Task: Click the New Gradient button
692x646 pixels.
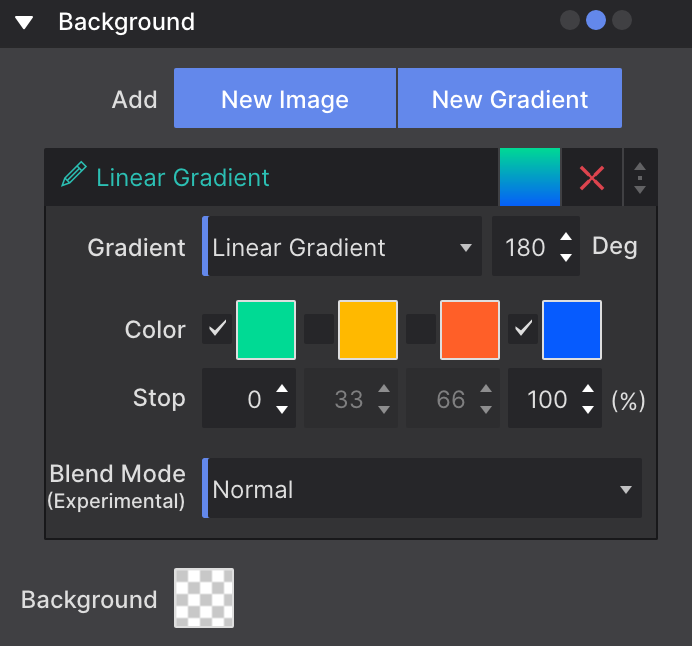Action: pyautogui.click(x=510, y=99)
